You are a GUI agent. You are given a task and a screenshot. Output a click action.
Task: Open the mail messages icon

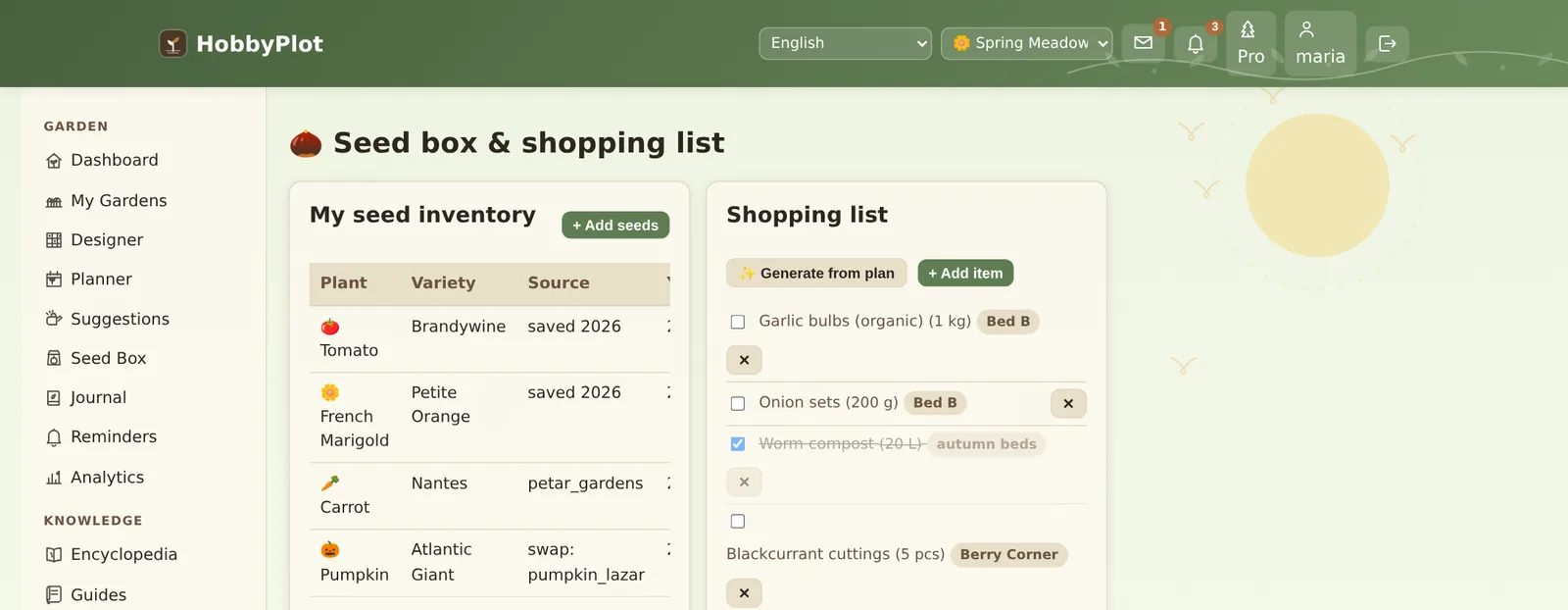coord(1143,43)
